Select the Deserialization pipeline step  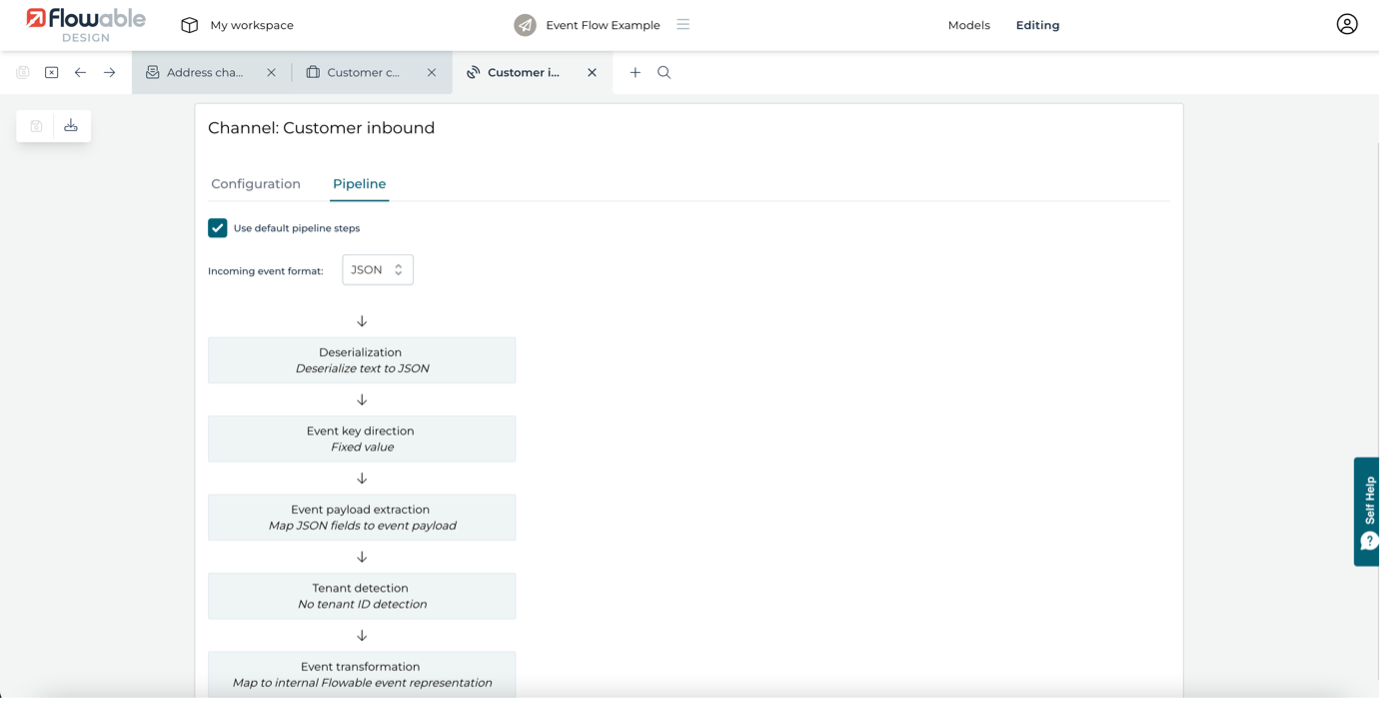tap(362, 360)
